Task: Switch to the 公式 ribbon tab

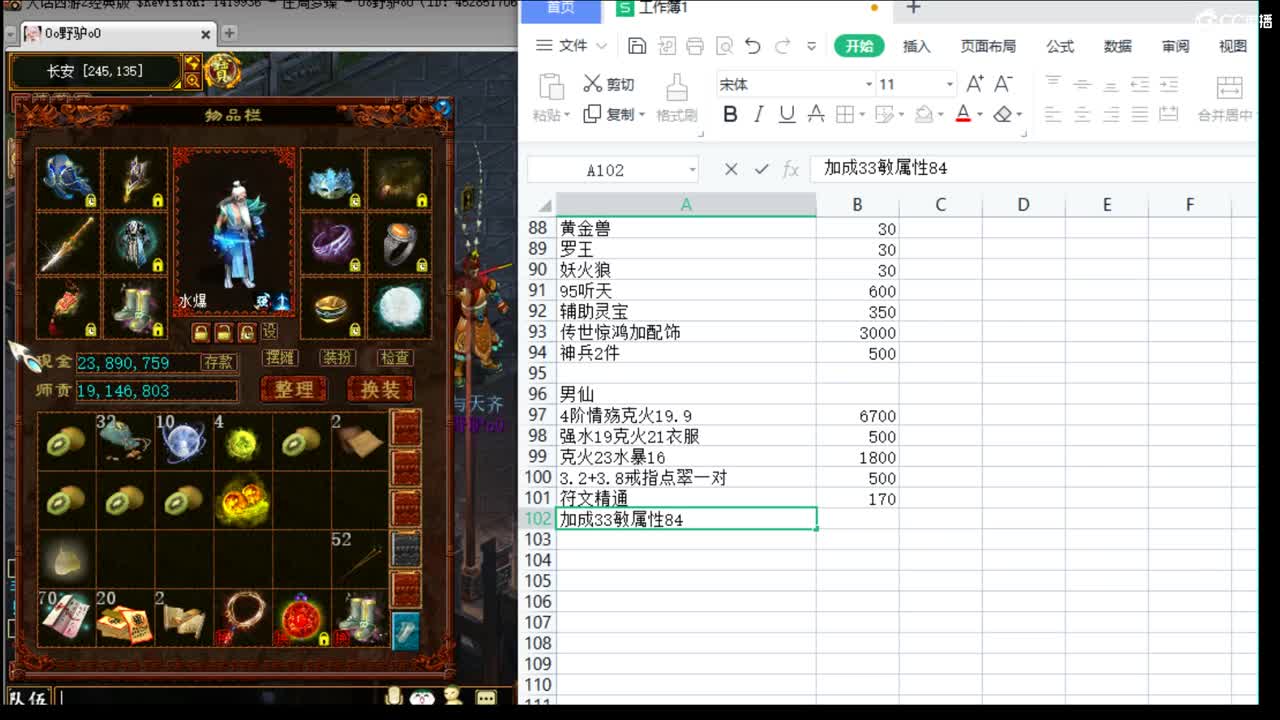Action: point(1060,46)
